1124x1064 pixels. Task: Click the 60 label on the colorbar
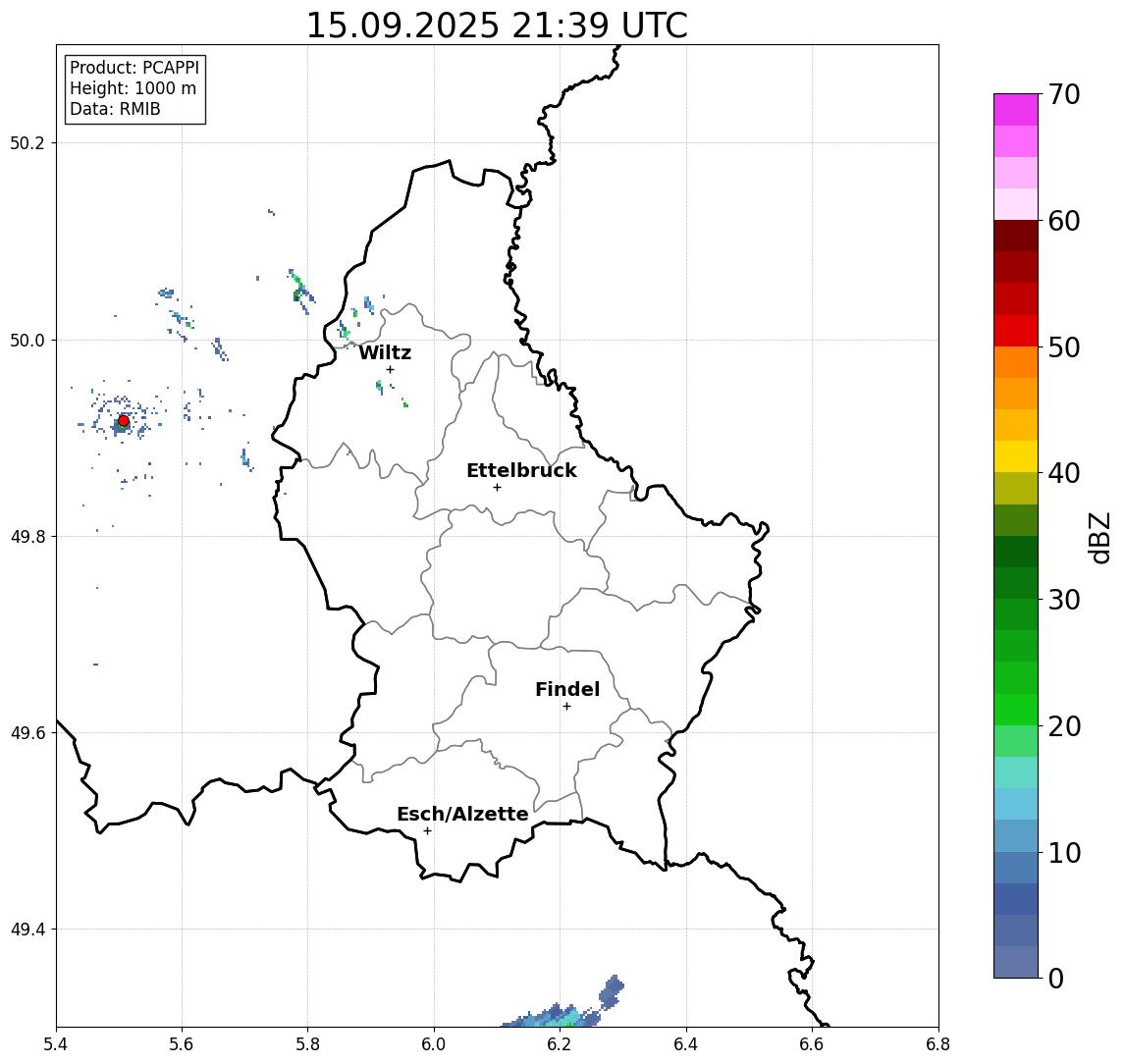1064,221
